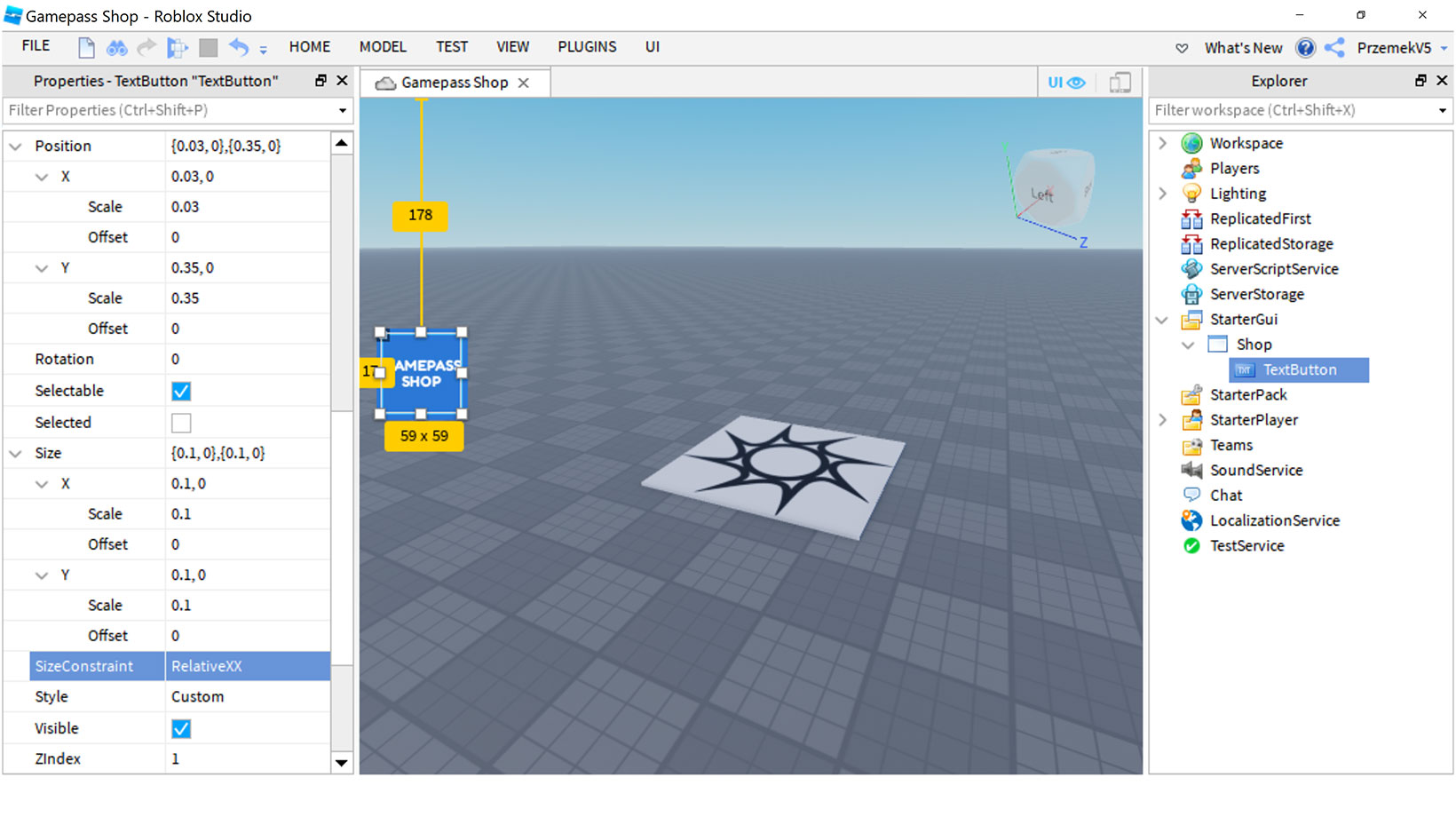Close the Properties panel
This screenshot has height=817, width=1456.
(342, 81)
